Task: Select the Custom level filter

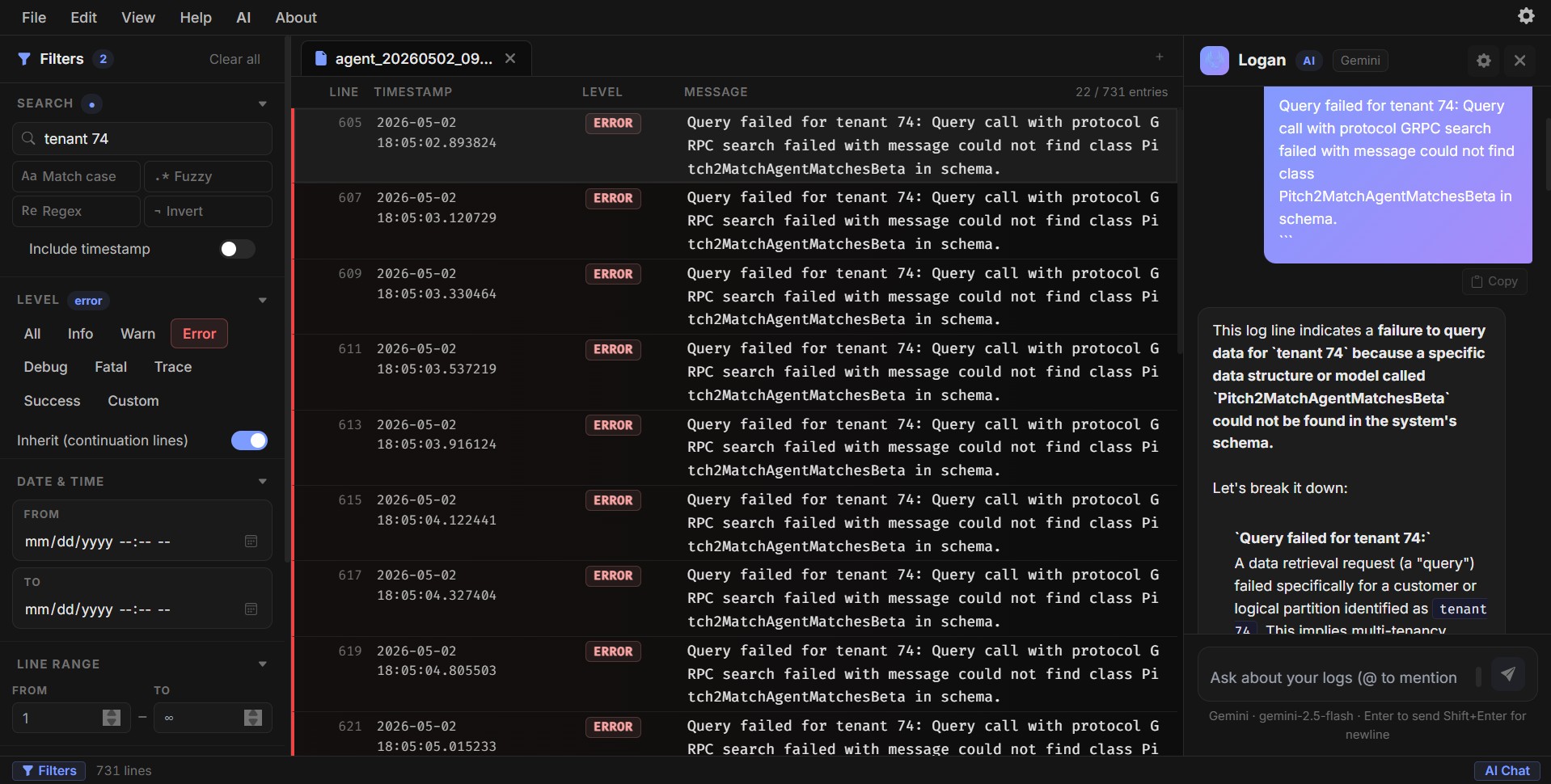Action: click(133, 401)
